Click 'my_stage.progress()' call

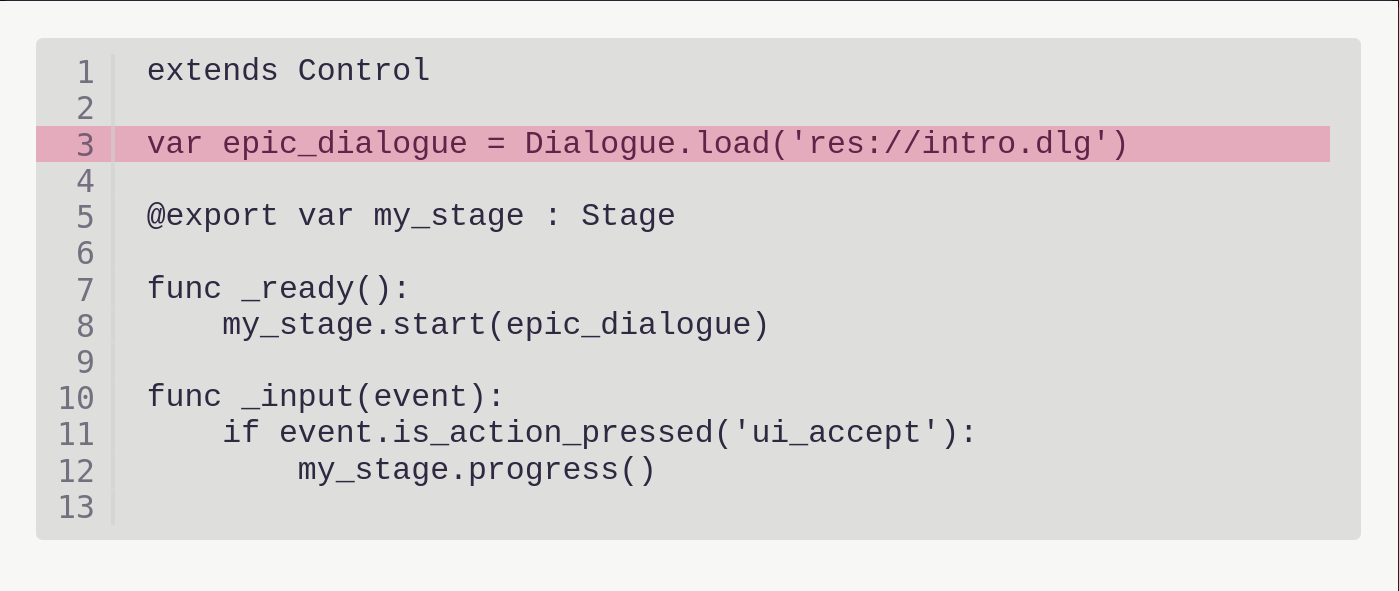[x=477, y=470]
